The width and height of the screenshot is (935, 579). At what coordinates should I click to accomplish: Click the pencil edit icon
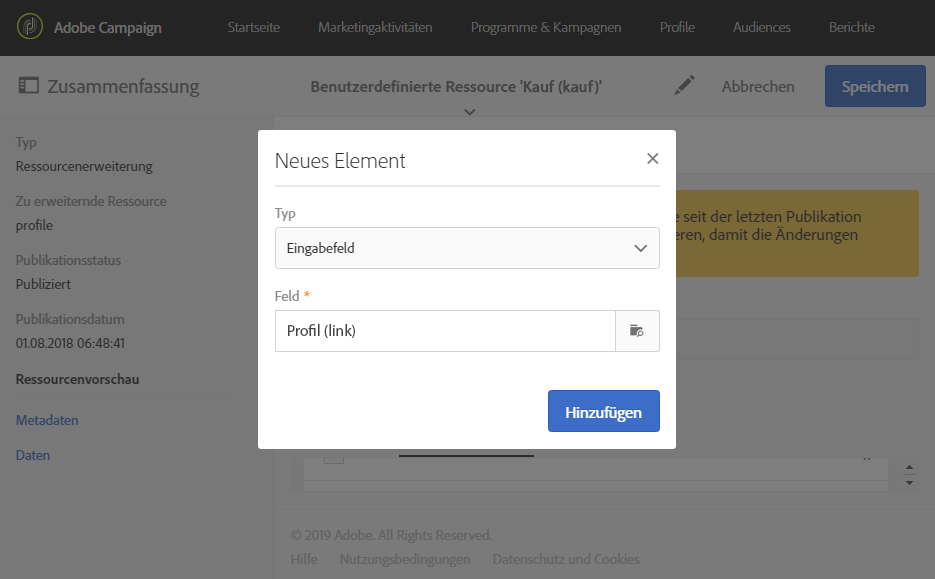pyautogui.click(x=684, y=86)
